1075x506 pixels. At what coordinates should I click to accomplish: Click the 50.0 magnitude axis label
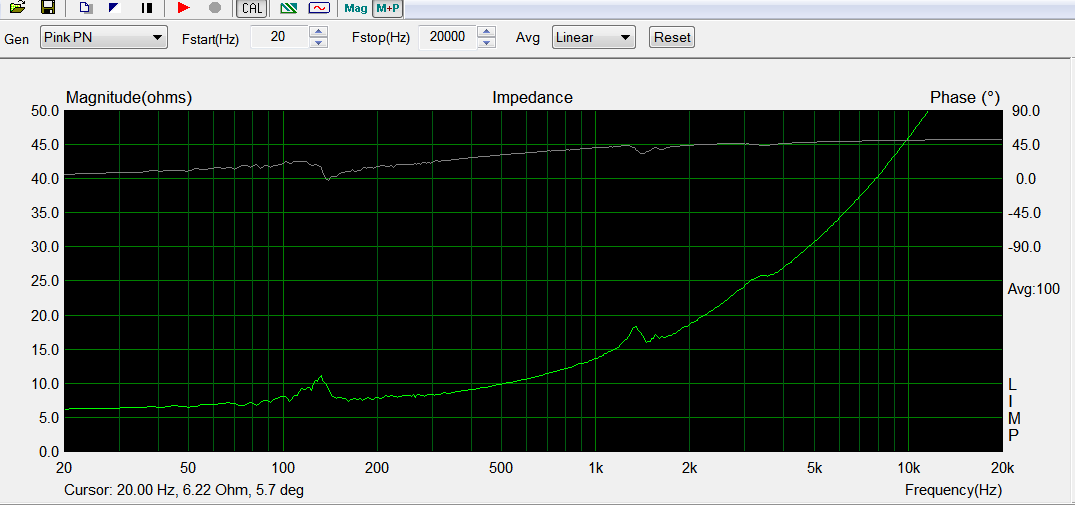point(45,111)
